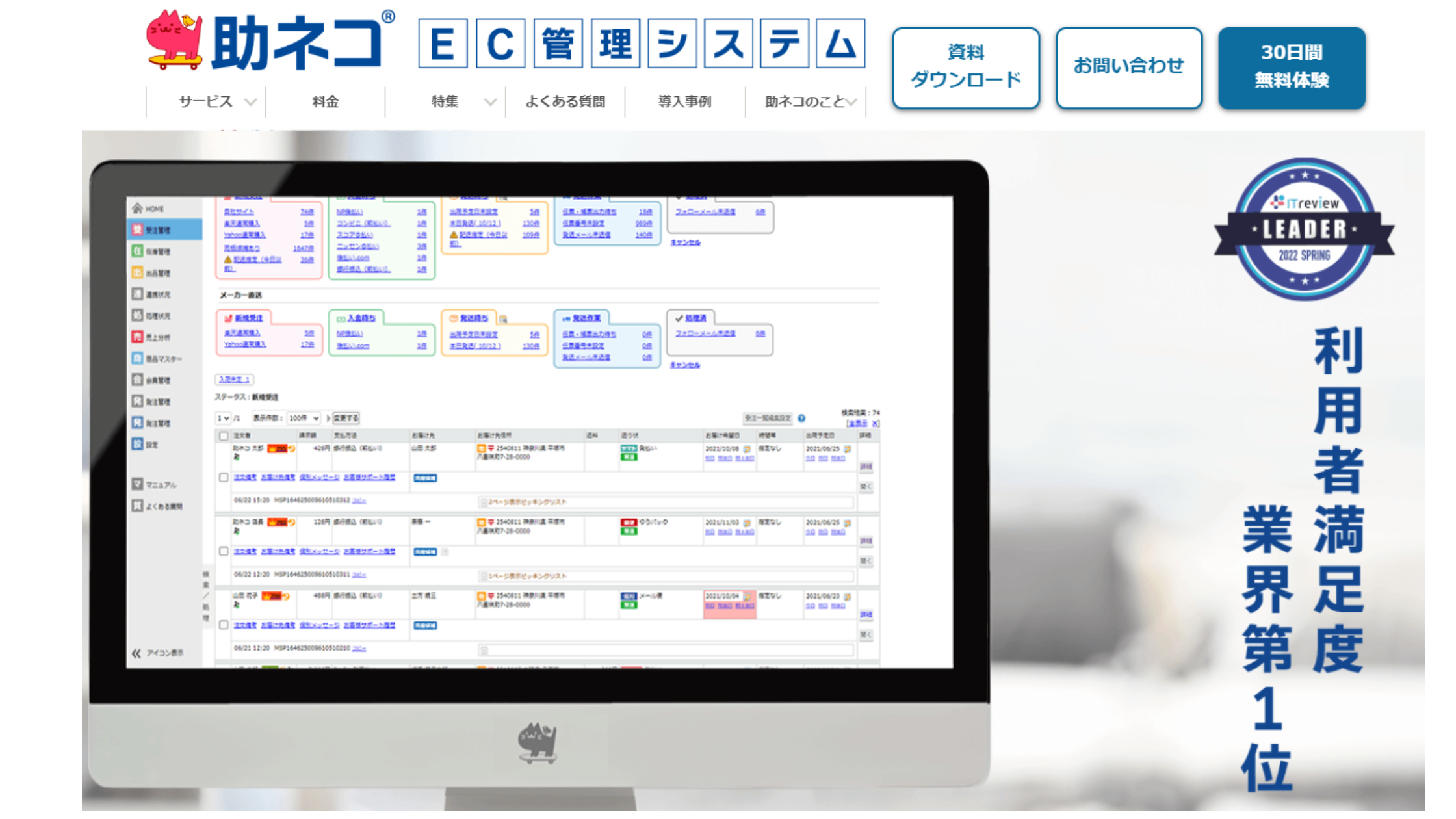
Task: Open HOME in the mockup sidebar
Action: tap(148, 209)
